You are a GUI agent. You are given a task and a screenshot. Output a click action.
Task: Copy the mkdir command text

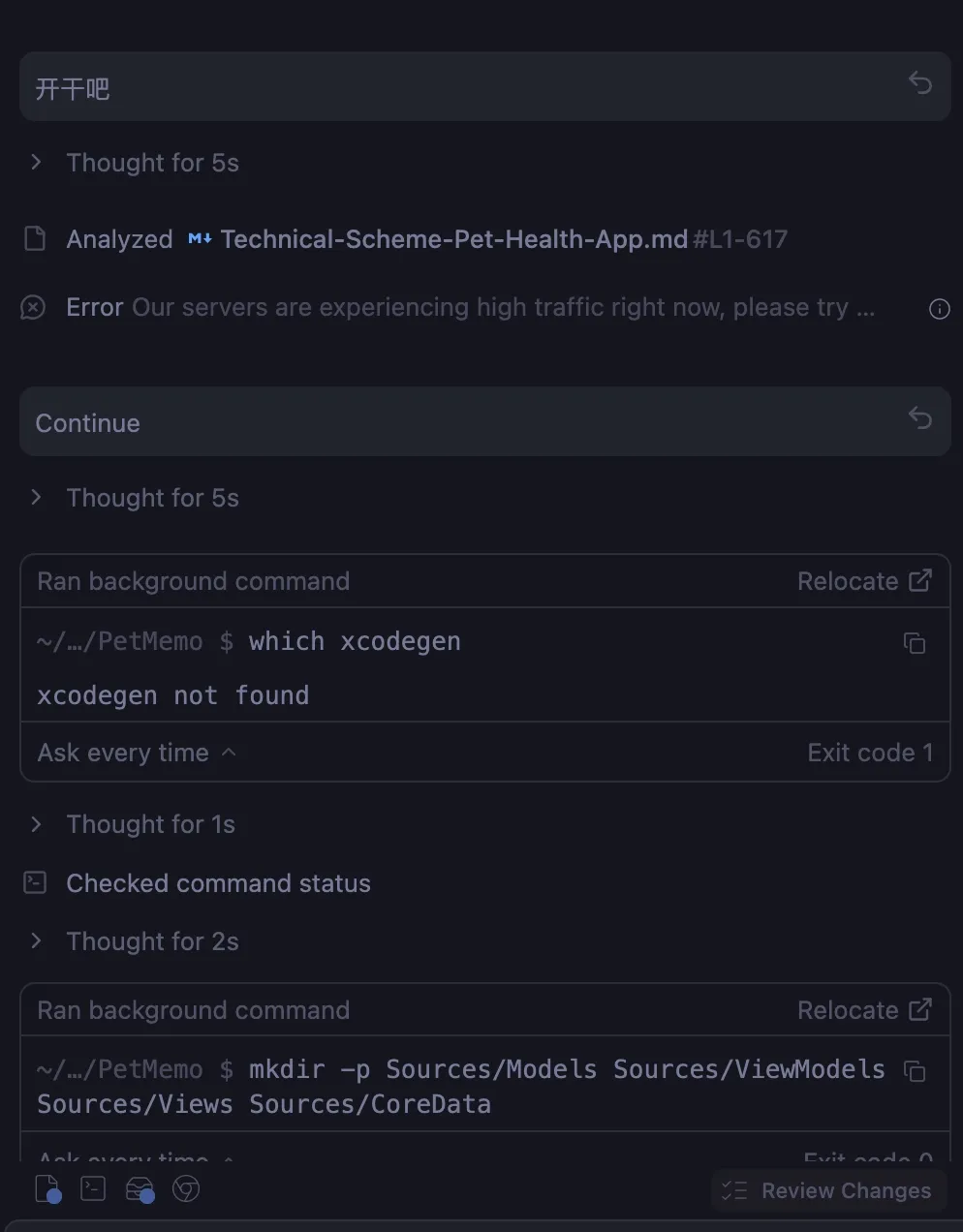pyautogui.click(x=915, y=1071)
